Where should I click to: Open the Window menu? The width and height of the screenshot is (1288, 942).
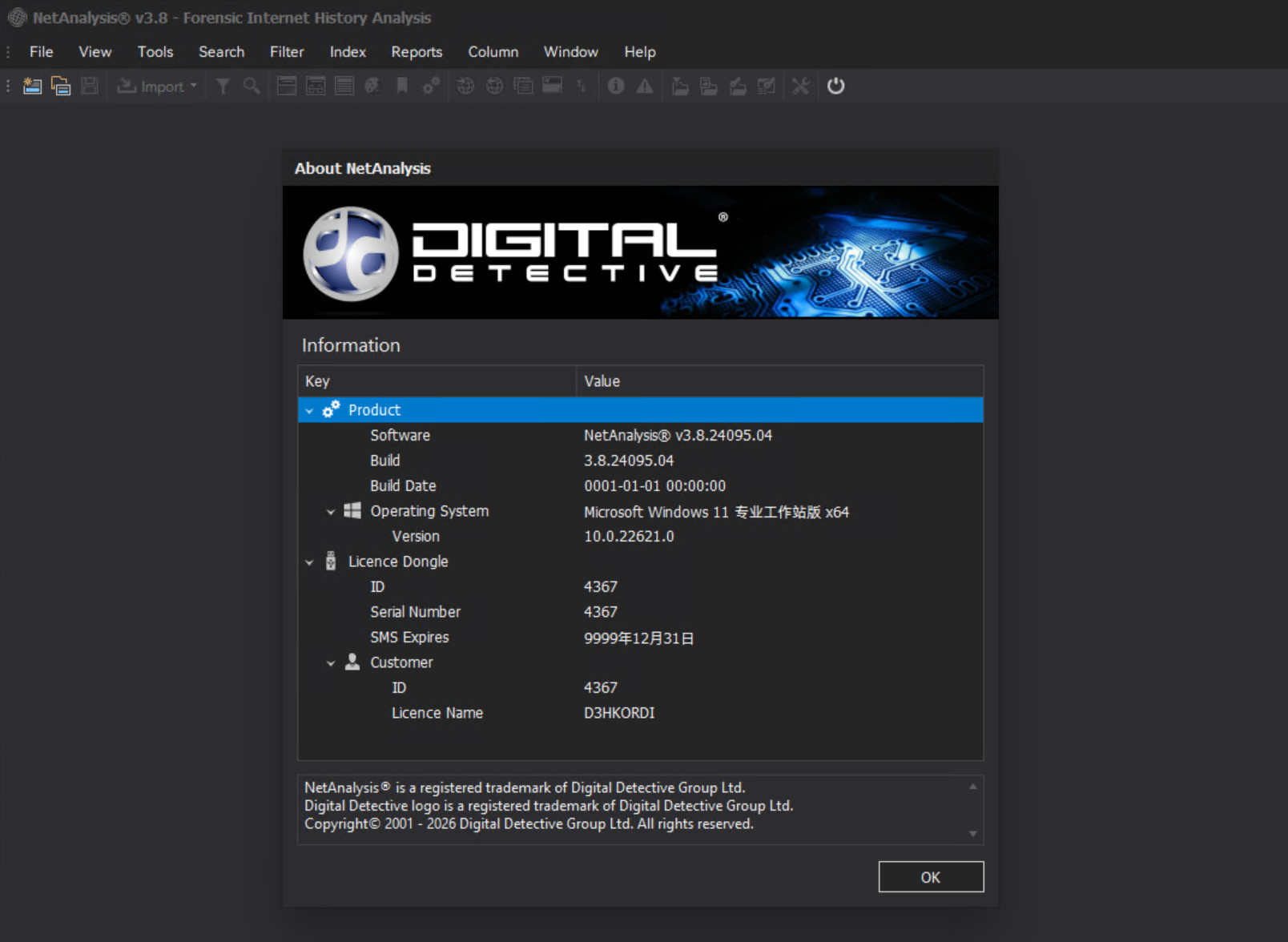coord(571,51)
